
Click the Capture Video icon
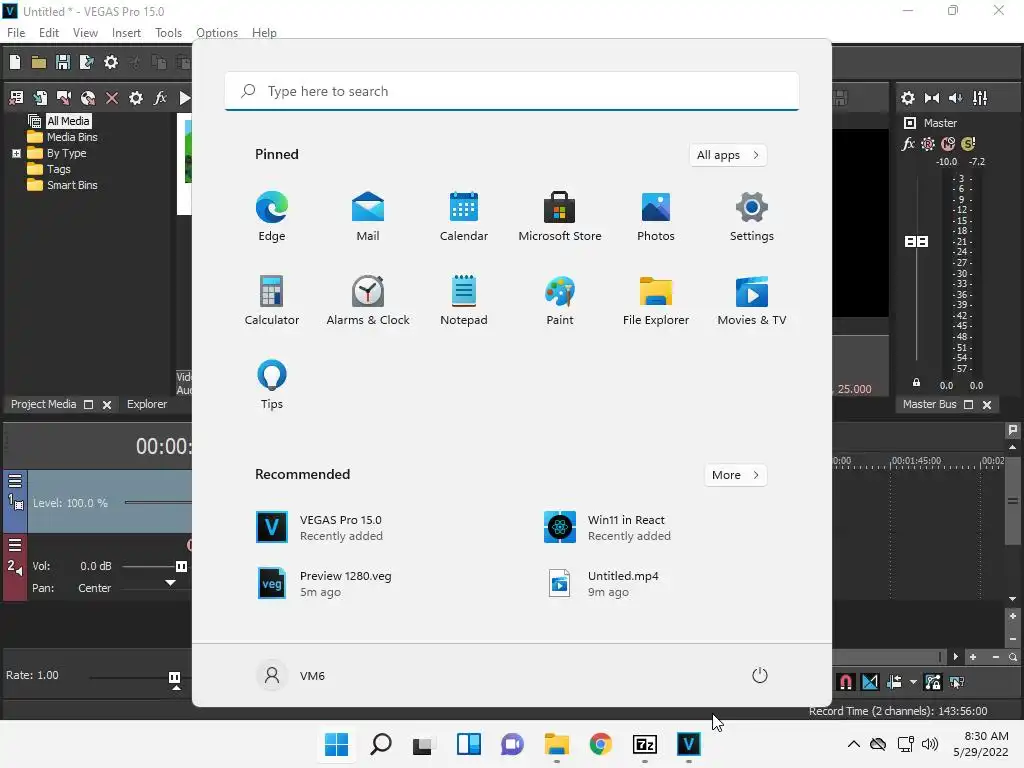click(64, 98)
